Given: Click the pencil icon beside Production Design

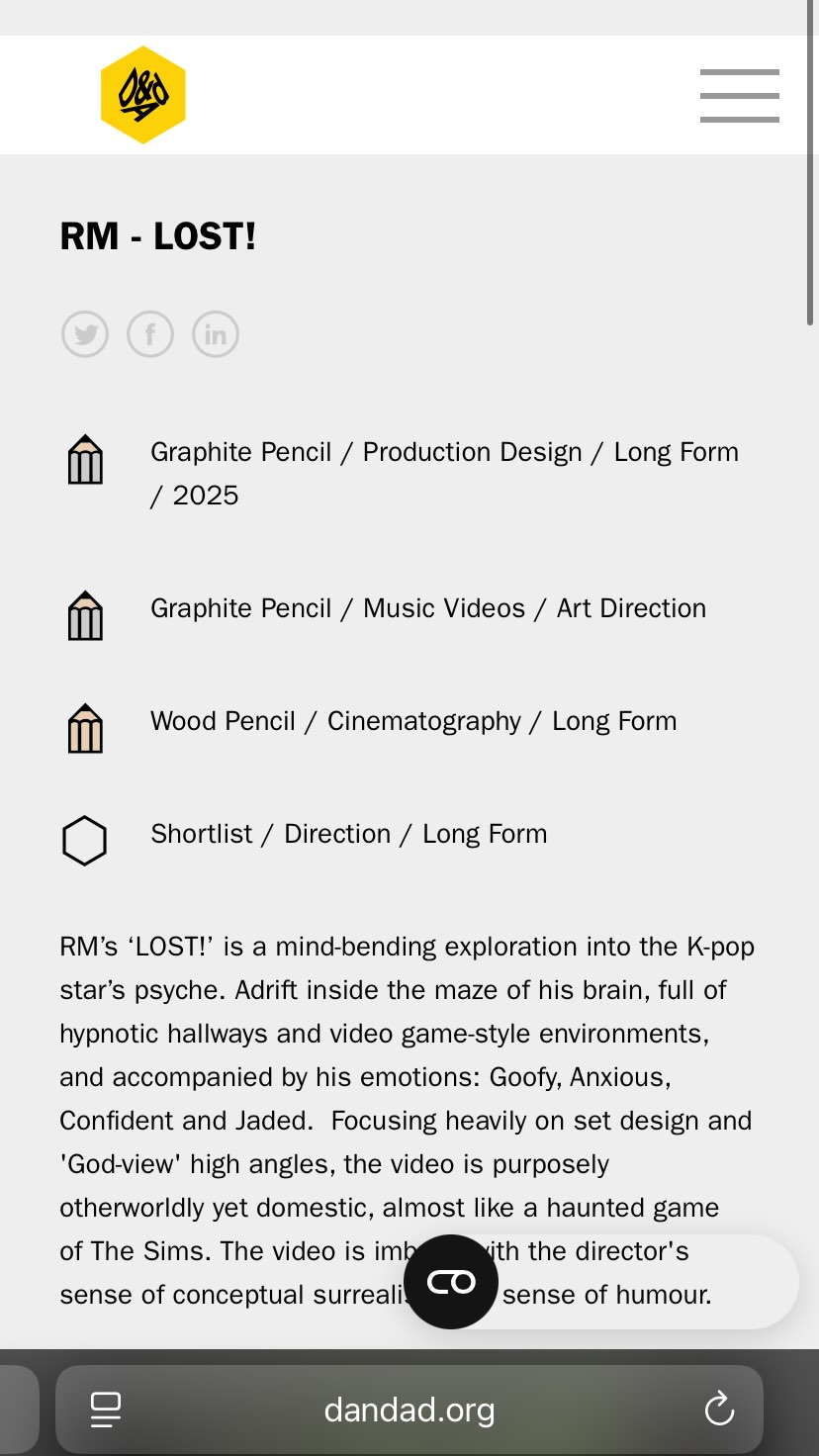Looking at the screenshot, I should [x=85, y=460].
